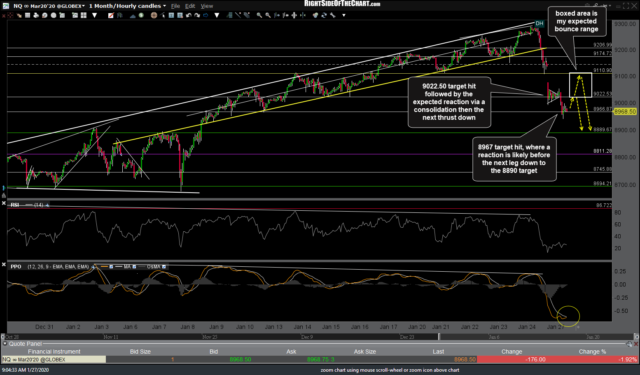Viewport: 640px width, 375px height.
Task: Click the time range slider handle below the chart
Action: click(x=439, y=337)
